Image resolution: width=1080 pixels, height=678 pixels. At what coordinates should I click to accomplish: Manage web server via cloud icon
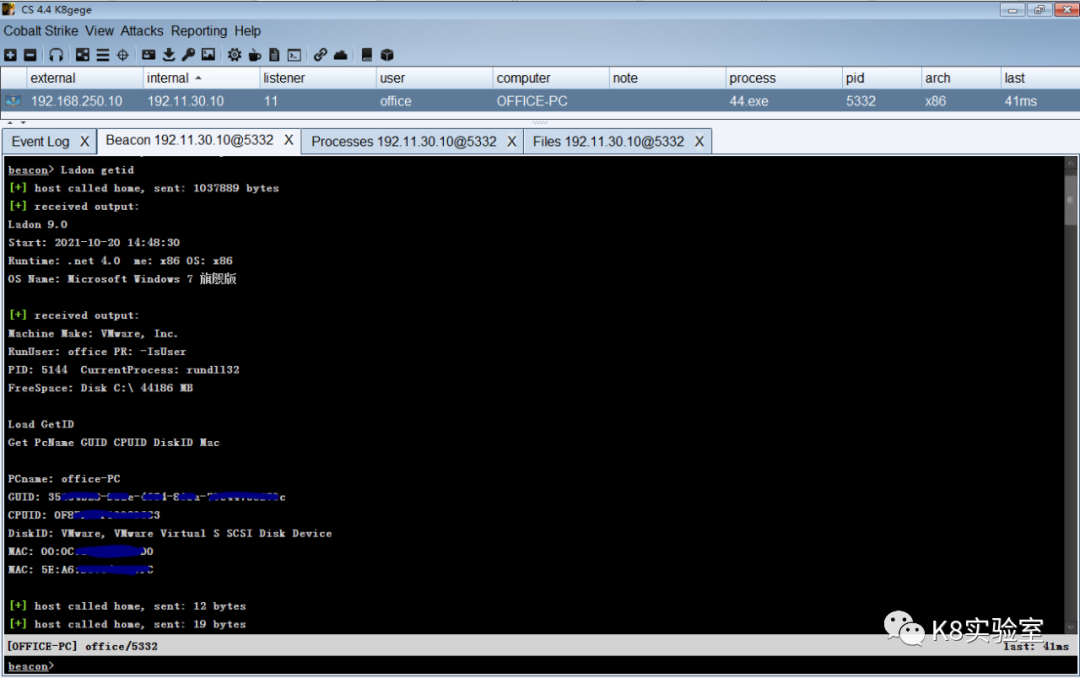click(x=340, y=55)
